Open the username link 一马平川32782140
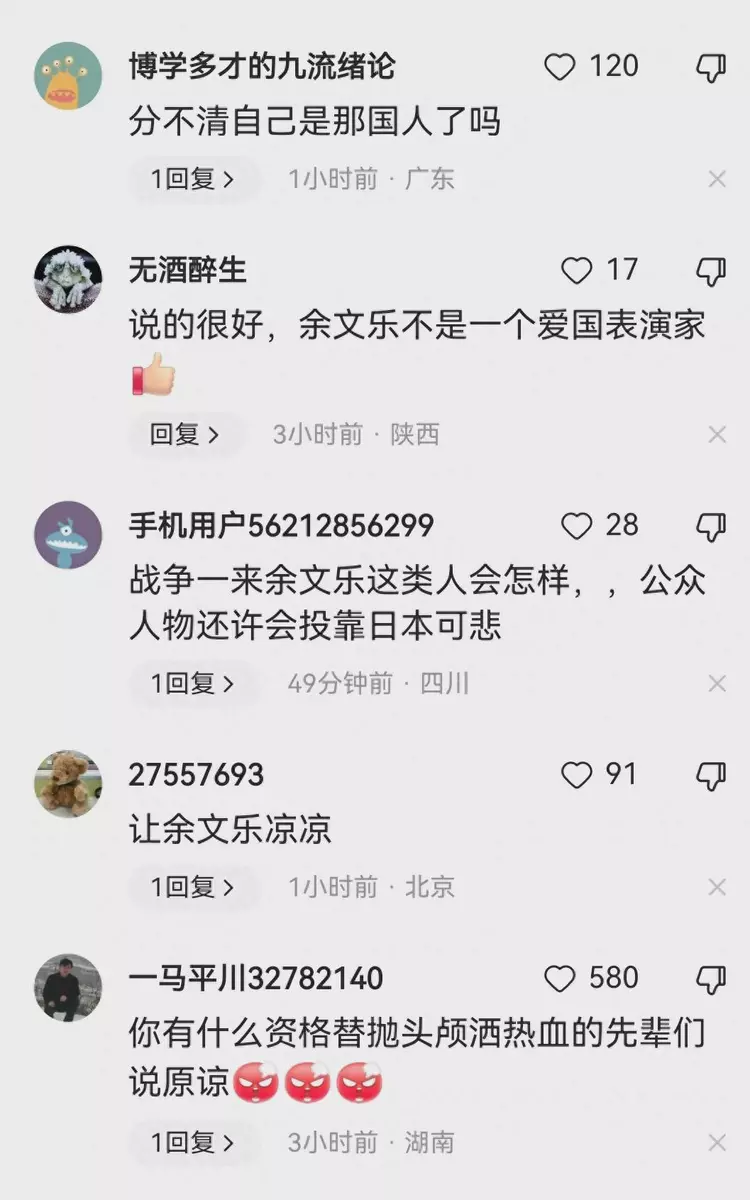 pos(256,977)
